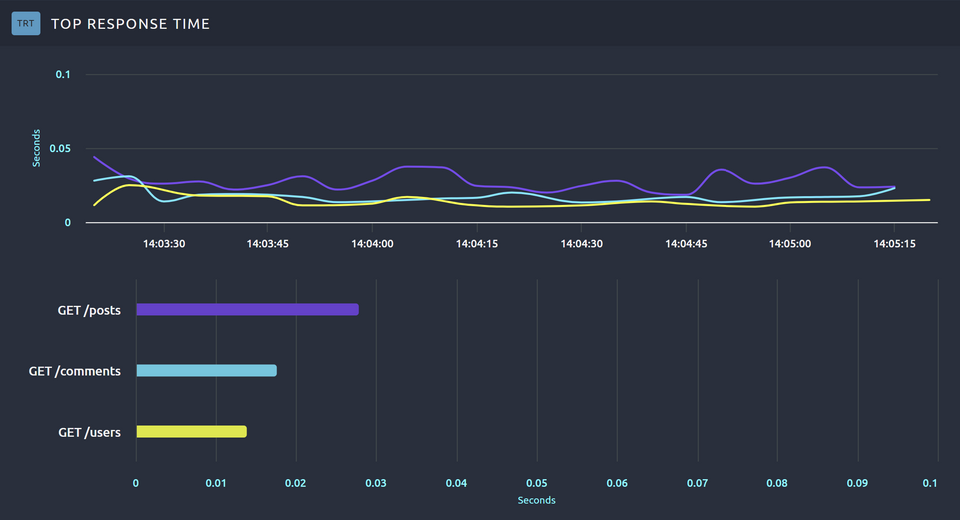The image size is (960, 520).
Task: Click the 14:03:45 time axis tick
Action: point(267,243)
